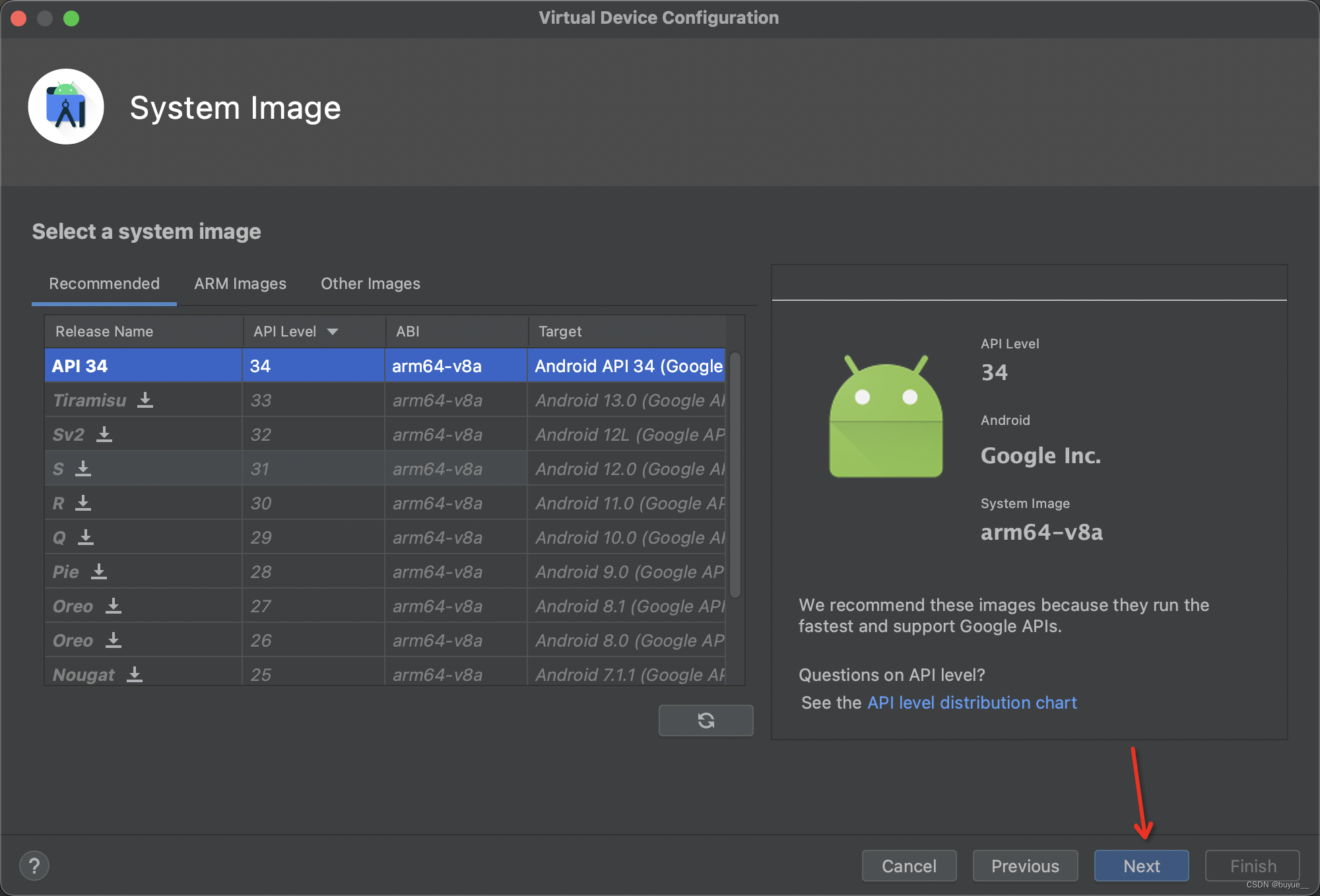Open the help question mark button
Viewport: 1320px width, 896px height.
pos(34,866)
